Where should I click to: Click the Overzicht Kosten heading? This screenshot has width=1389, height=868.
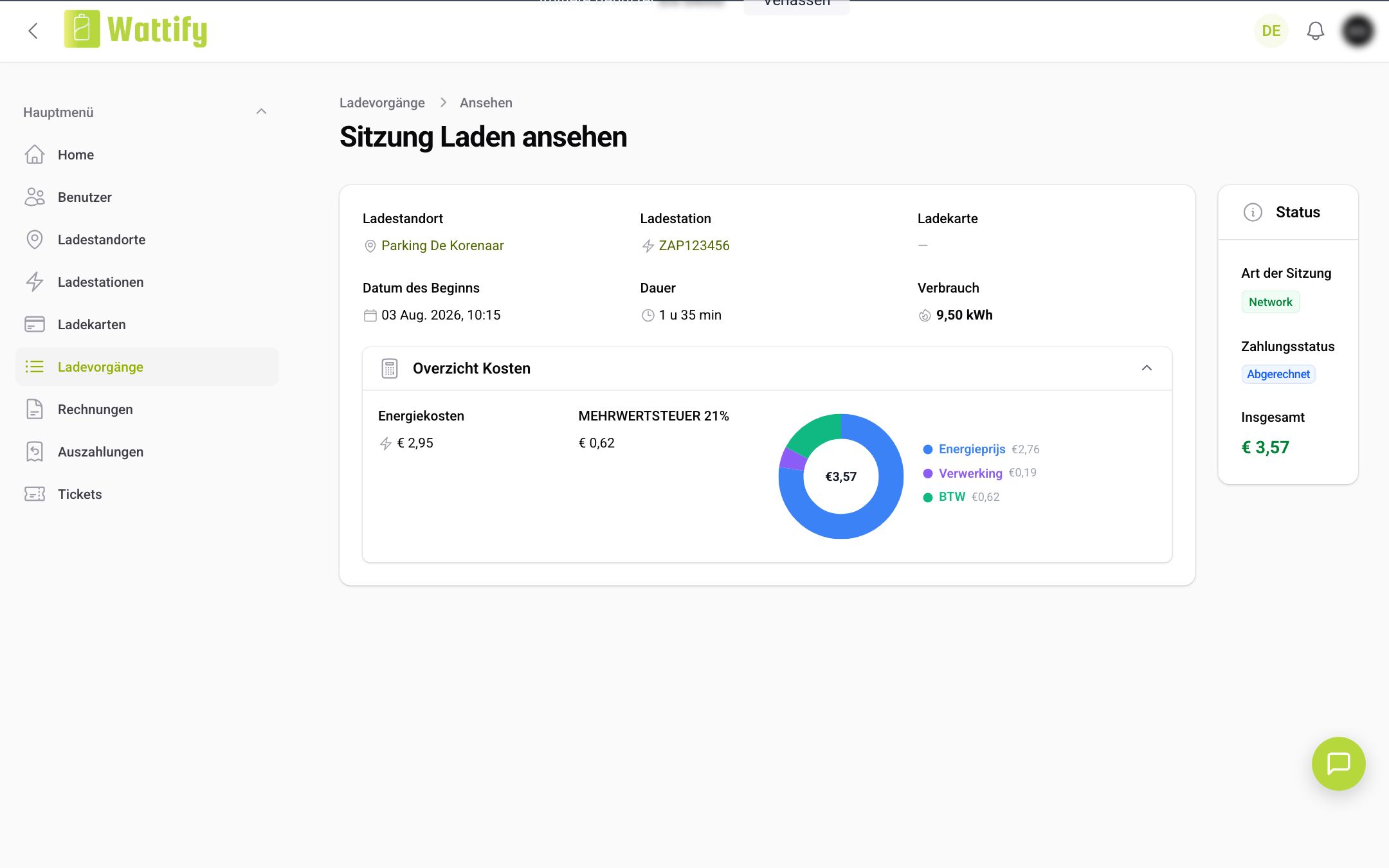[x=471, y=368]
